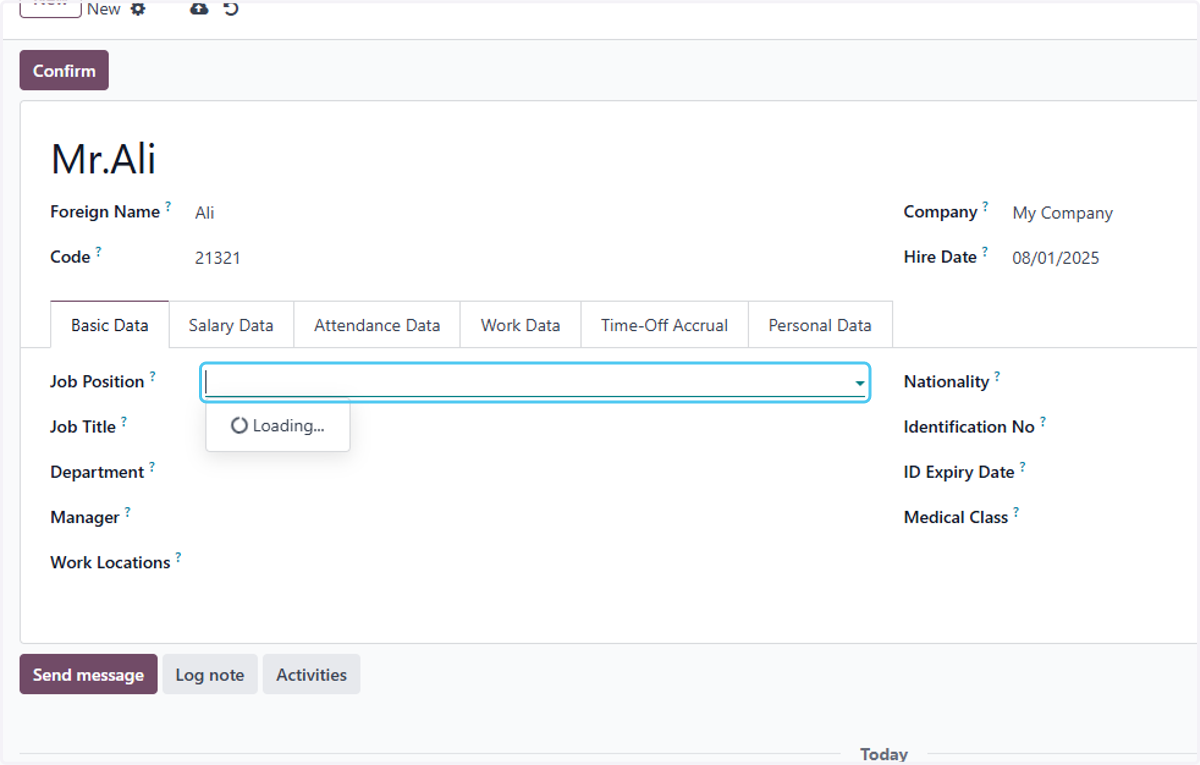The height and width of the screenshot is (765, 1200).
Task: Click the Manager label
Action: 85,518
